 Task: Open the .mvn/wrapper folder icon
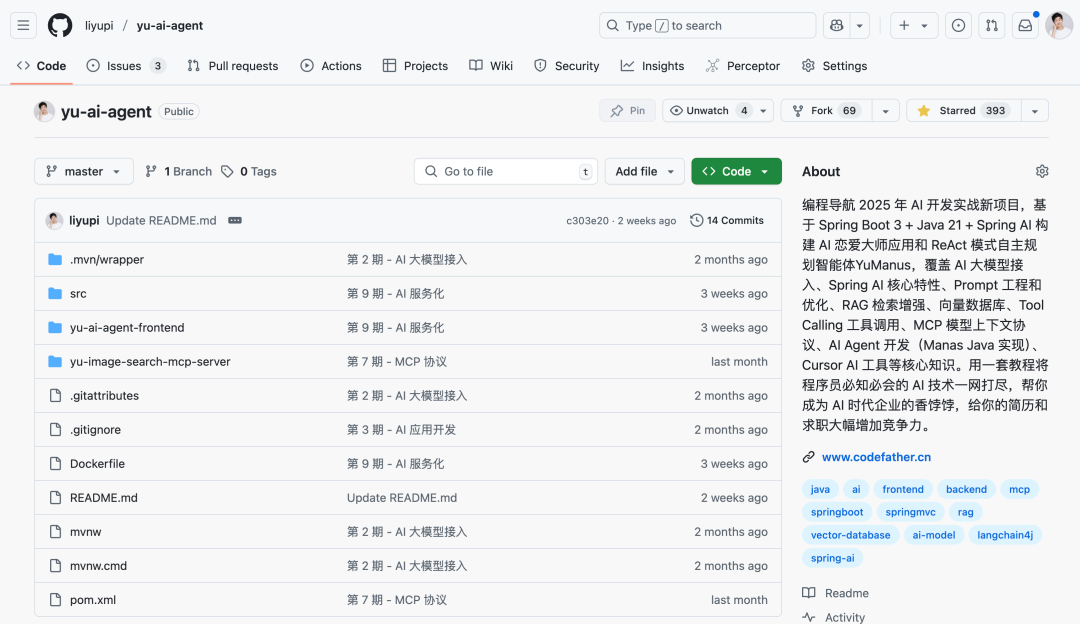[55, 260]
